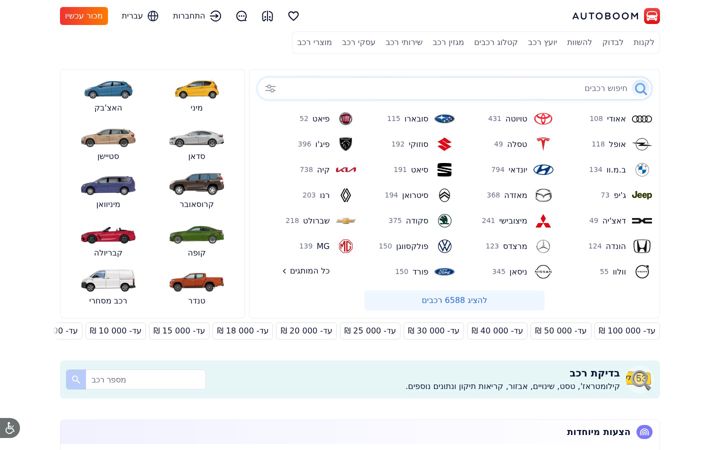
Task: Select the Toyota brand logo
Action: [543, 119]
